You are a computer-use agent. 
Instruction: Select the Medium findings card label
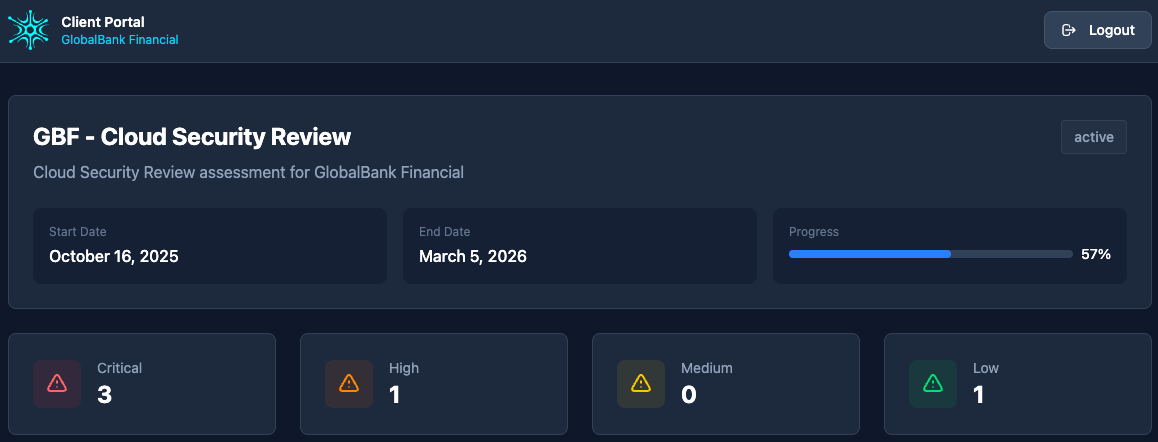707,368
